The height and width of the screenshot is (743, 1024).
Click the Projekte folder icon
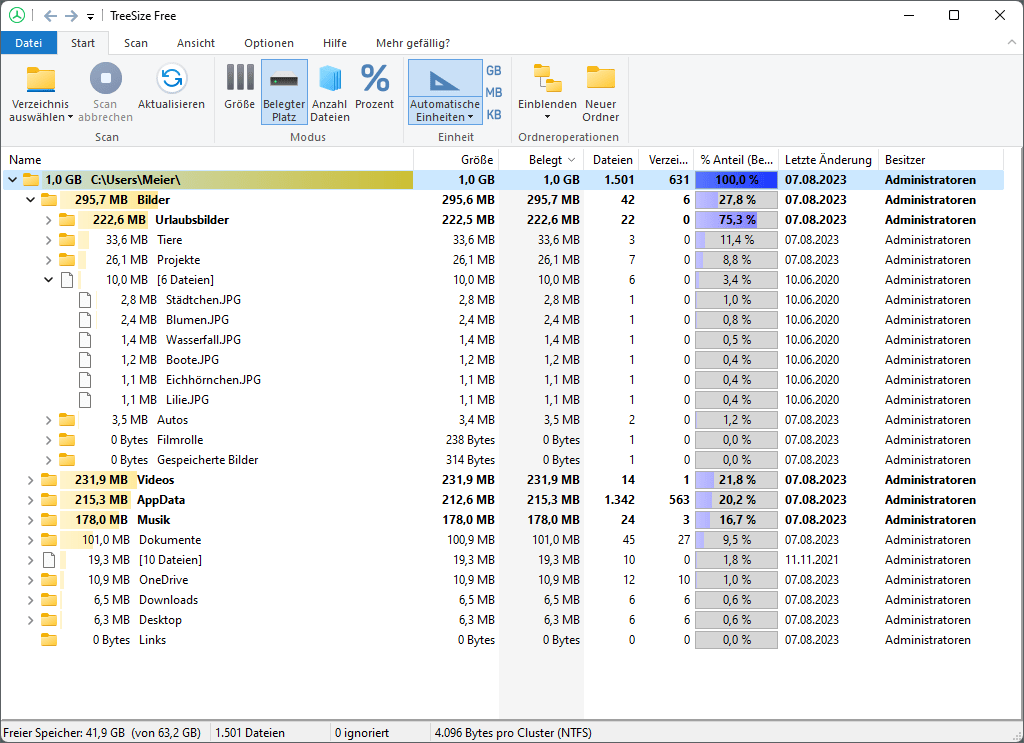click(x=67, y=260)
